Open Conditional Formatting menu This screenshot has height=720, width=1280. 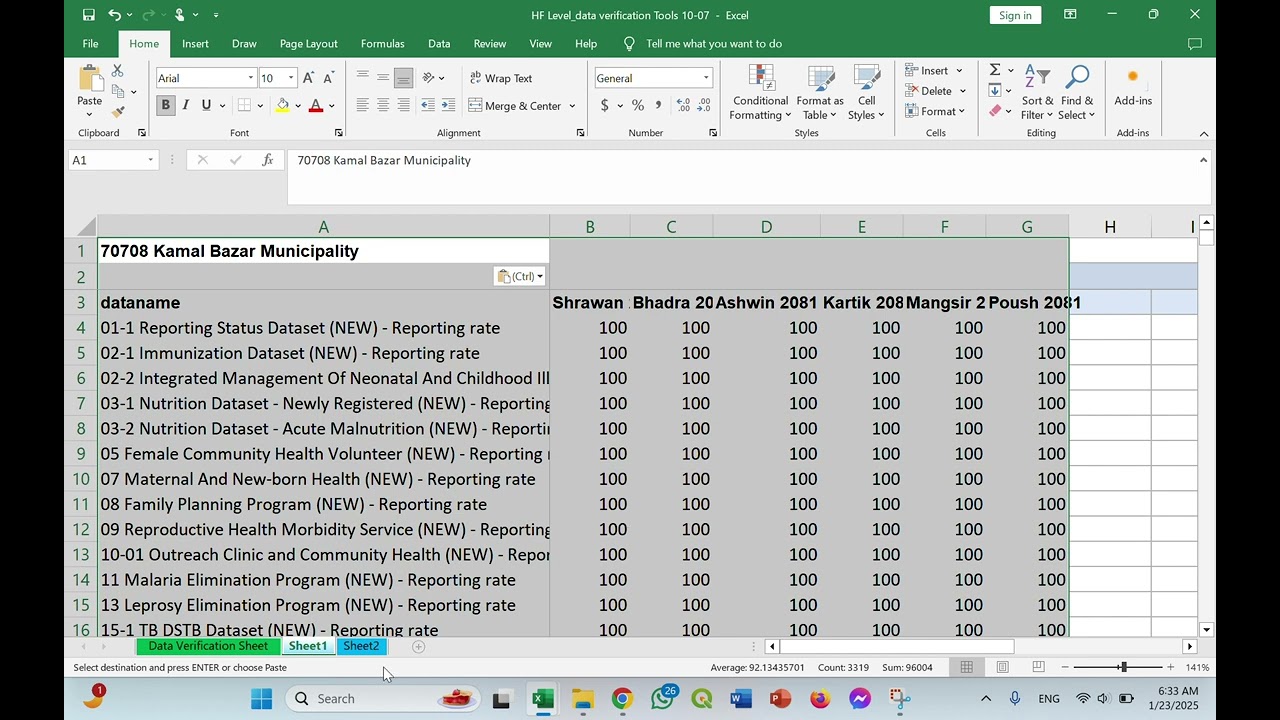(760, 93)
